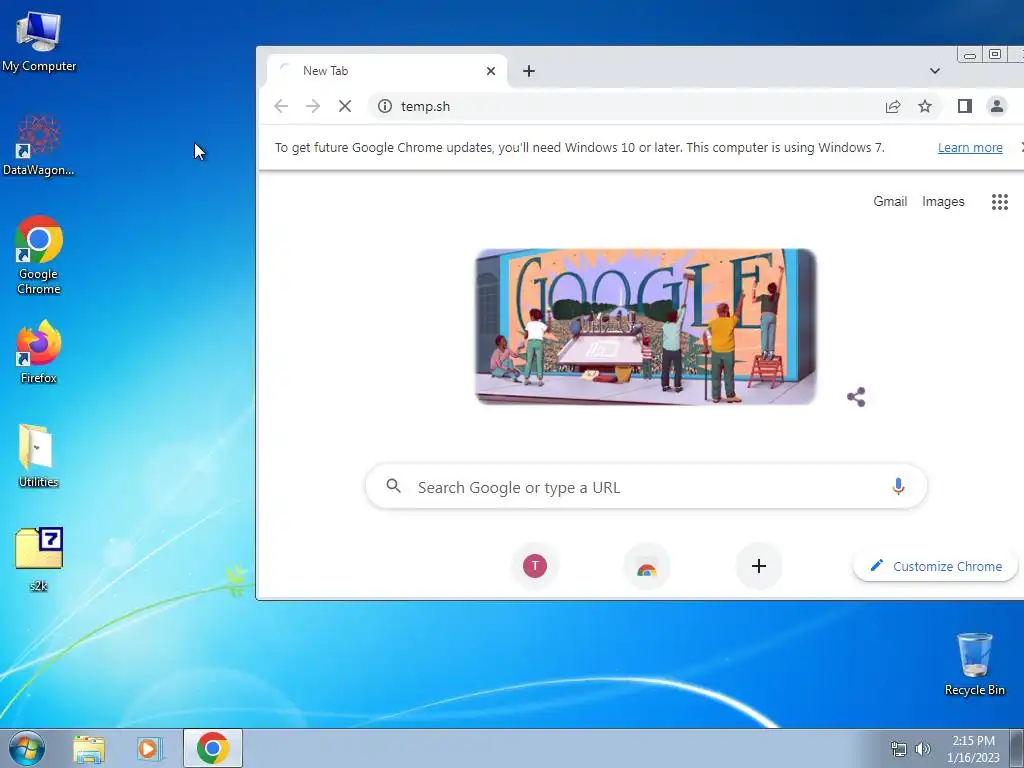Click the Chrome taskbar button
Viewport: 1024px width, 768px height.
click(213, 748)
